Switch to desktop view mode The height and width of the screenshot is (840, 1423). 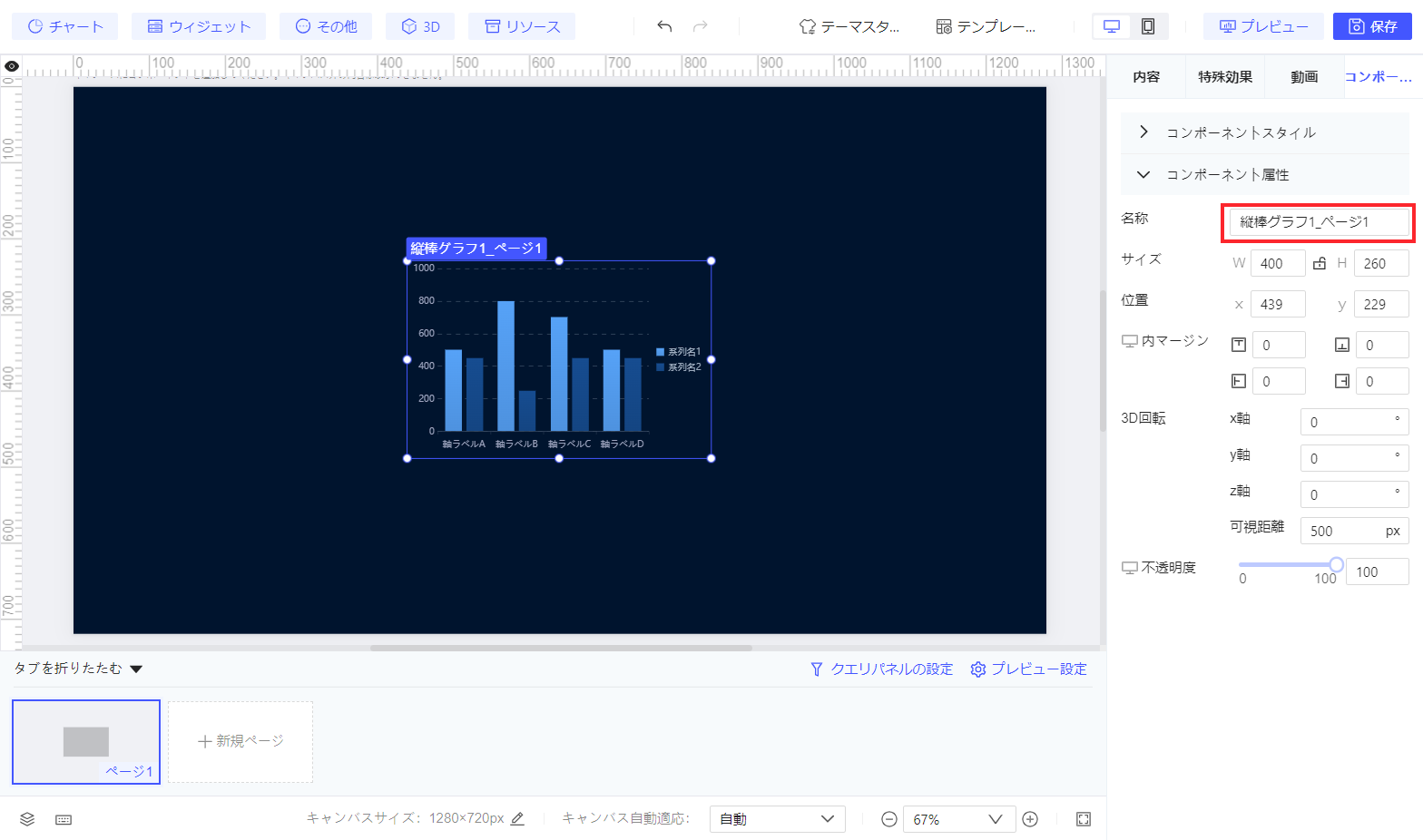(1112, 26)
